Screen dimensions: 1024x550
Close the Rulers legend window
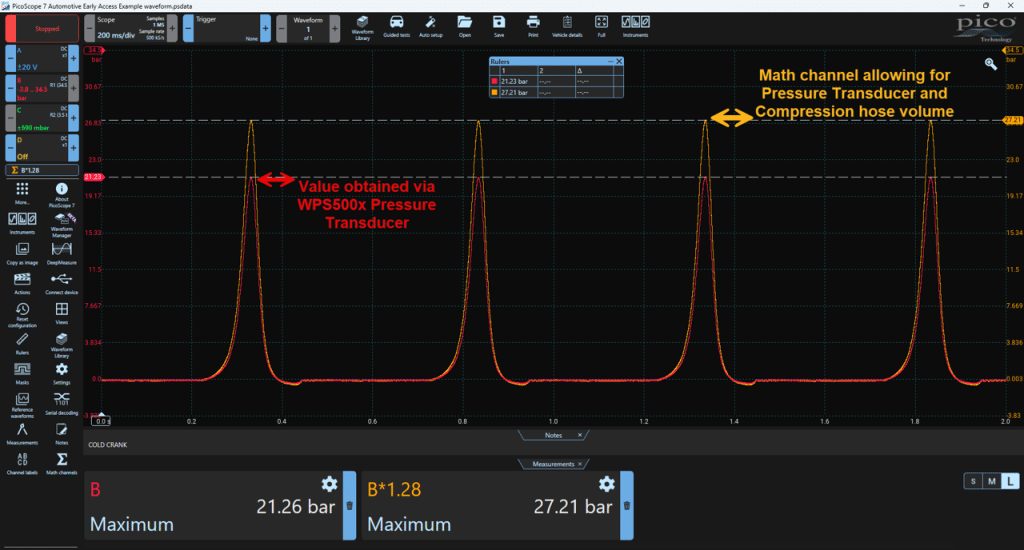coord(618,61)
